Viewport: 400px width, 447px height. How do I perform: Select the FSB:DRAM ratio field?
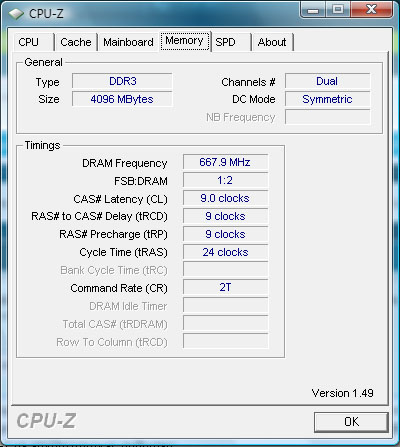225,180
